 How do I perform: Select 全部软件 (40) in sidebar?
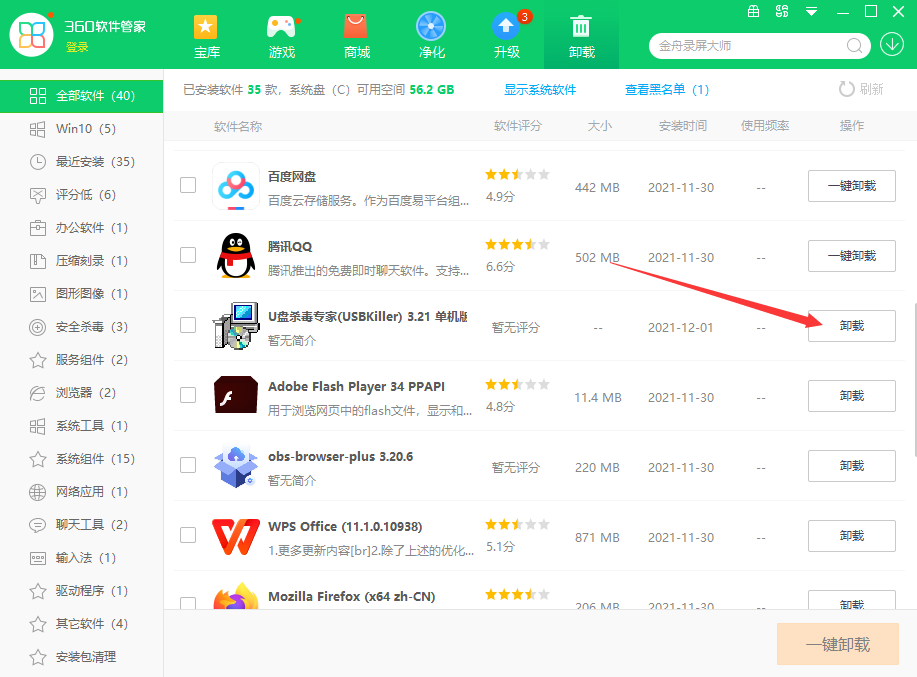pyautogui.click(x=81, y=96)
